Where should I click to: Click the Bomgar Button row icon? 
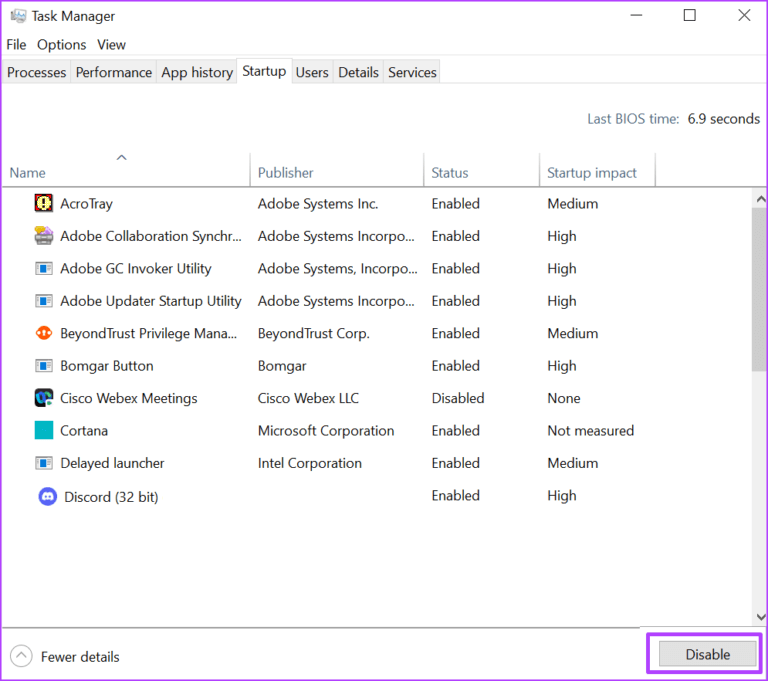[x=44, y=366]
